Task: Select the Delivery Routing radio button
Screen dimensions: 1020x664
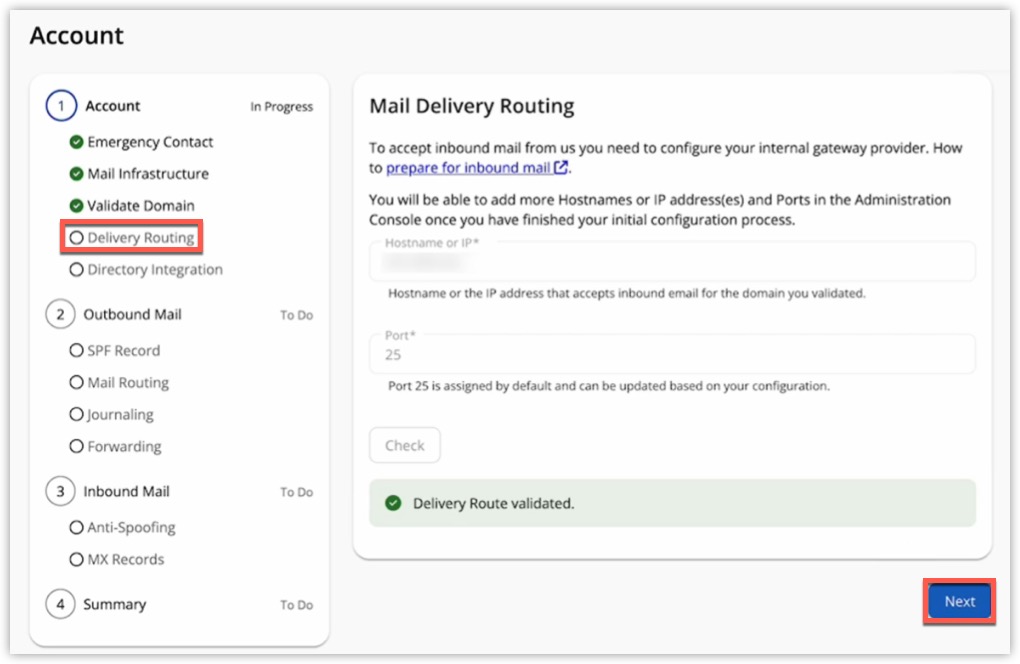Action: pyautogui.click(x=78, y=237)
